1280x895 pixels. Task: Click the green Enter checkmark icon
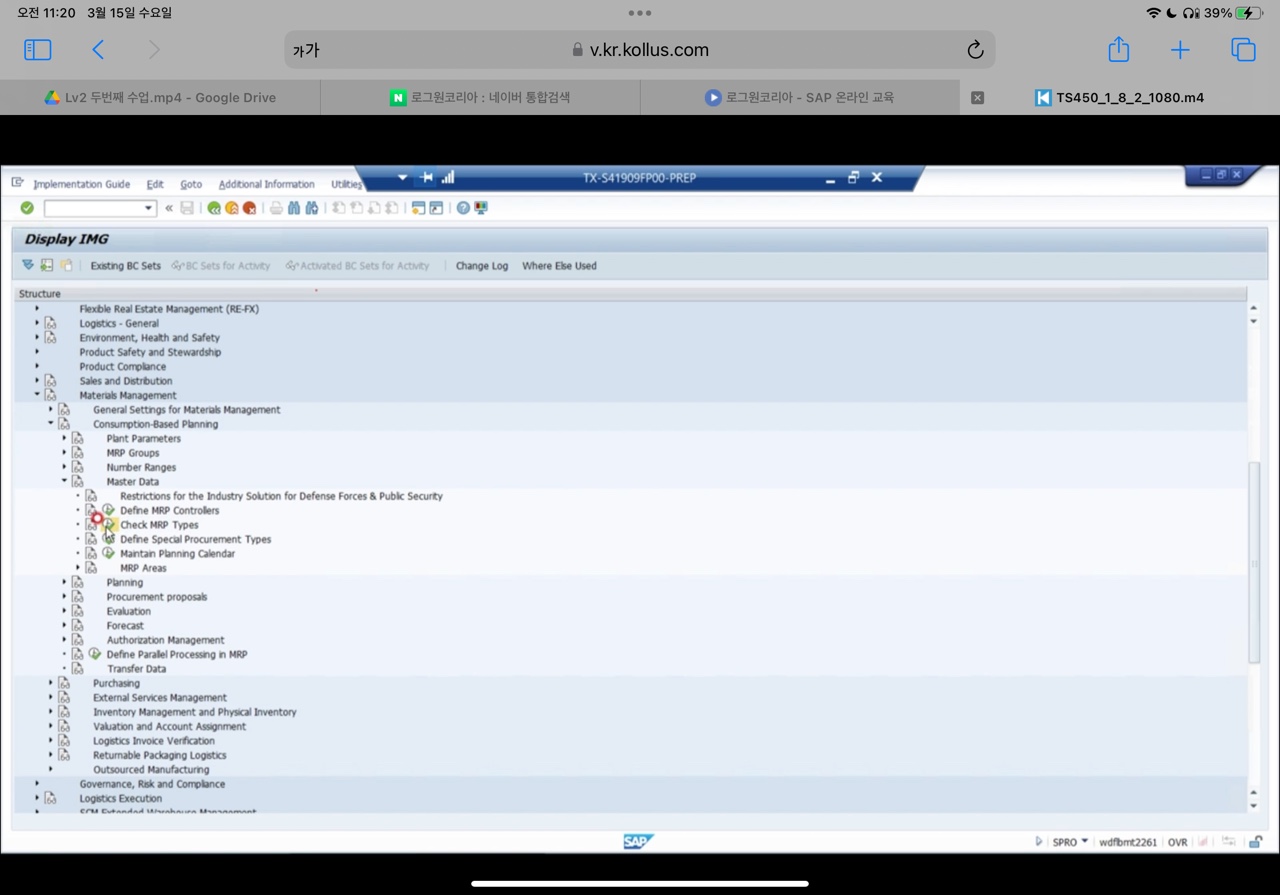[27, 208]
